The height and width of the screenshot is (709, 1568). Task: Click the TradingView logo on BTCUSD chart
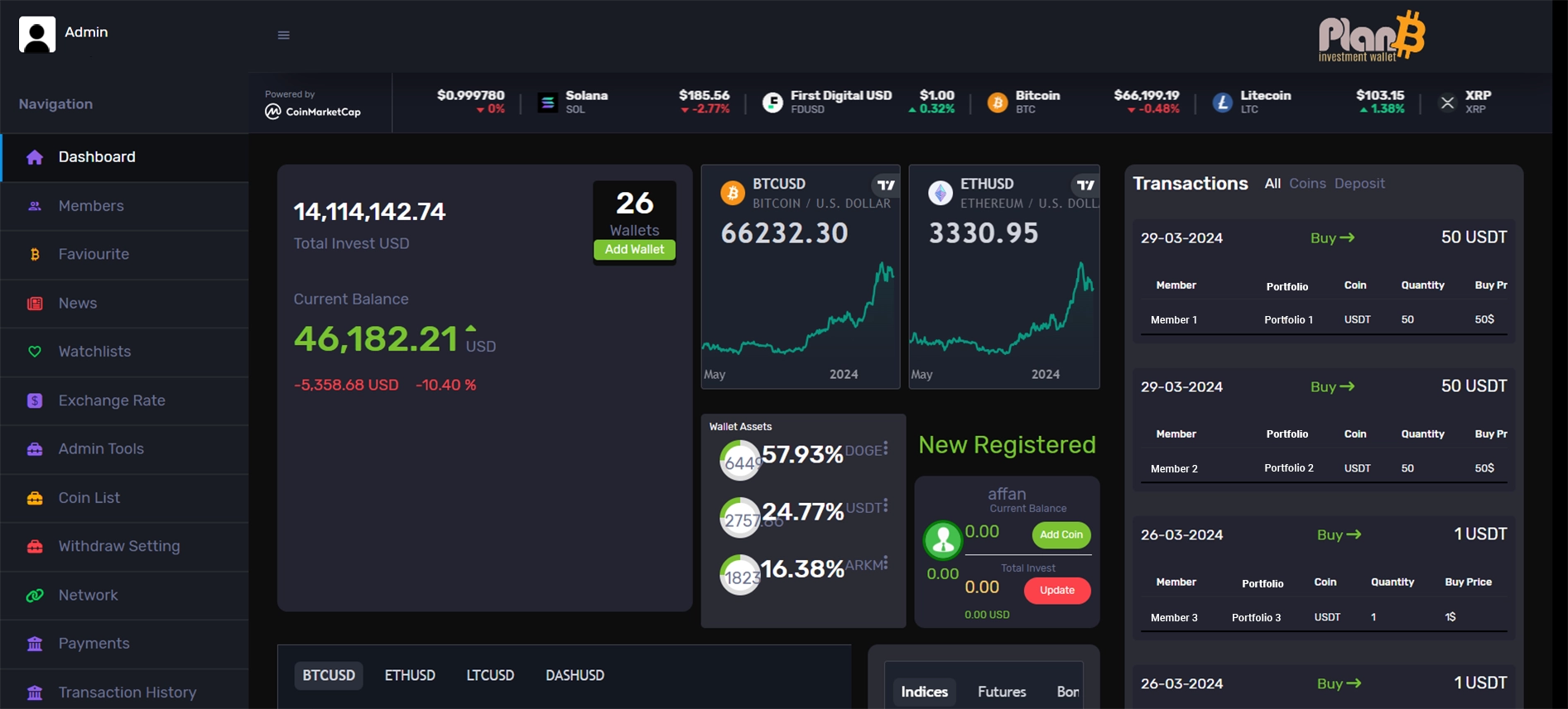[x=886, y=185]
